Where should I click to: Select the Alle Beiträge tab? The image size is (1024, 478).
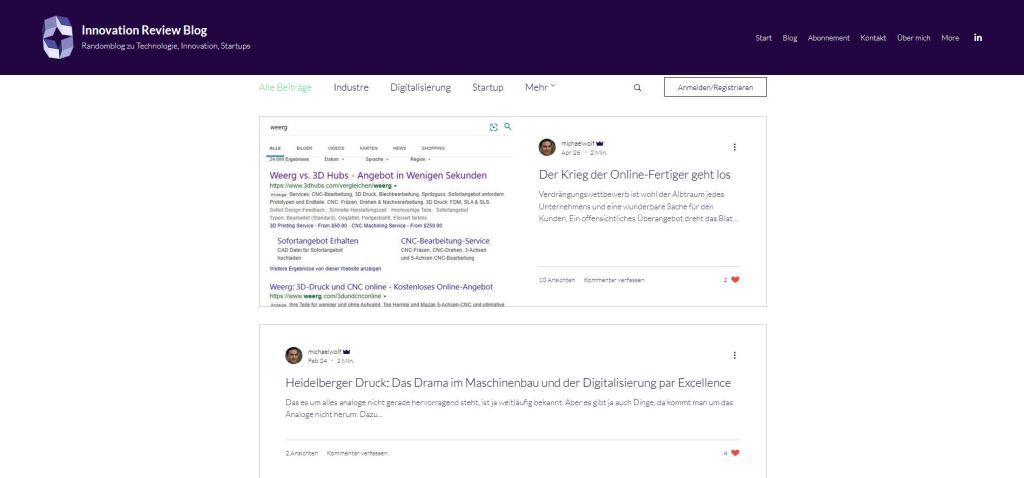point(285,87)
